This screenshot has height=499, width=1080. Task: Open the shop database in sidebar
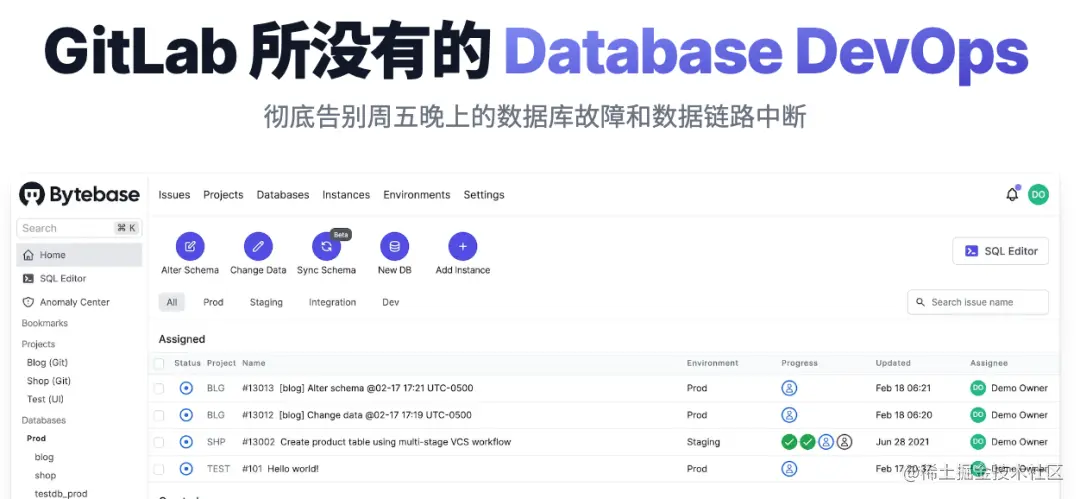point(45,476)
